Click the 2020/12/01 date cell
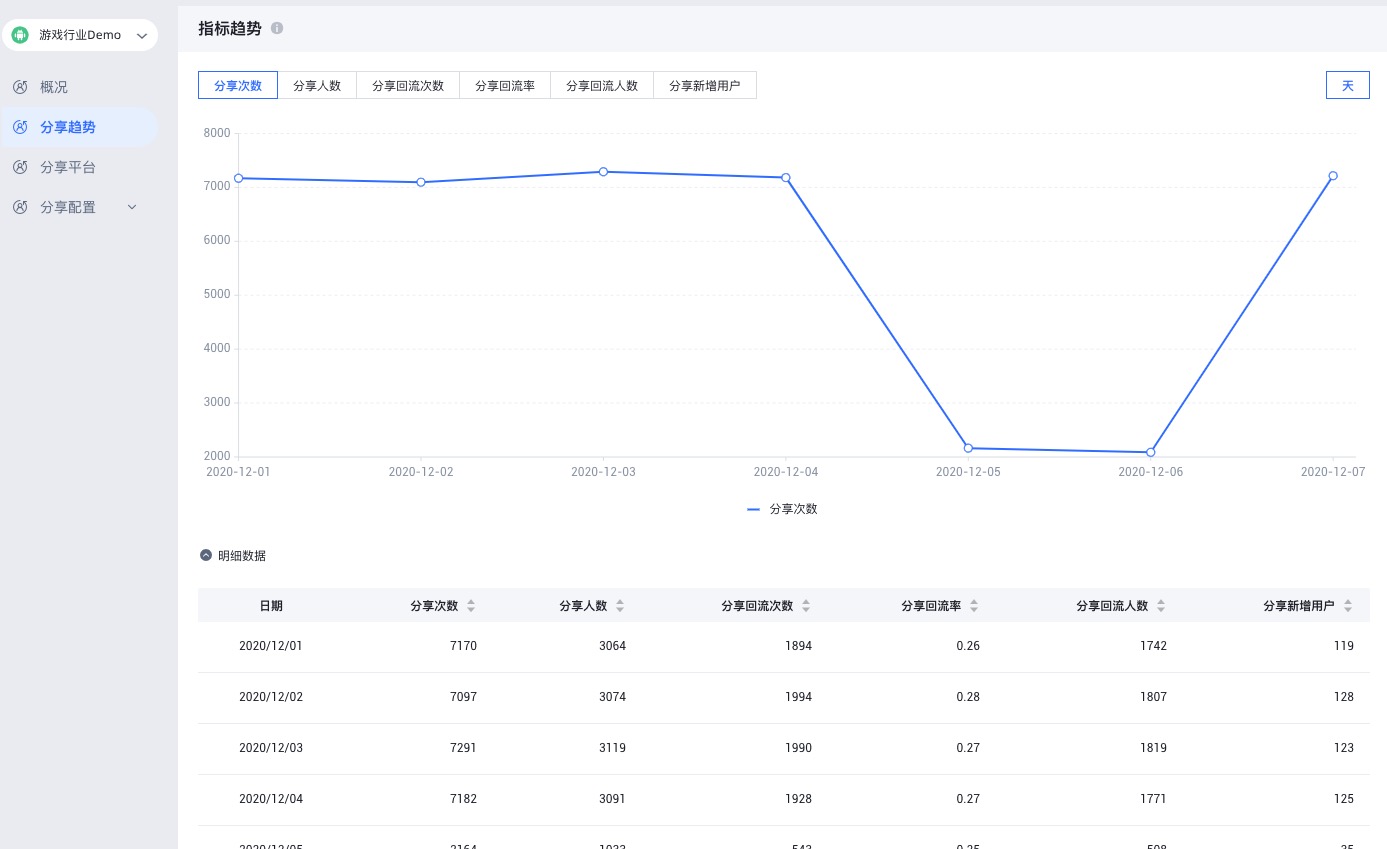The width and height of the screenshot is (1387, 849). pyautogui.click(x=271, y=646)
